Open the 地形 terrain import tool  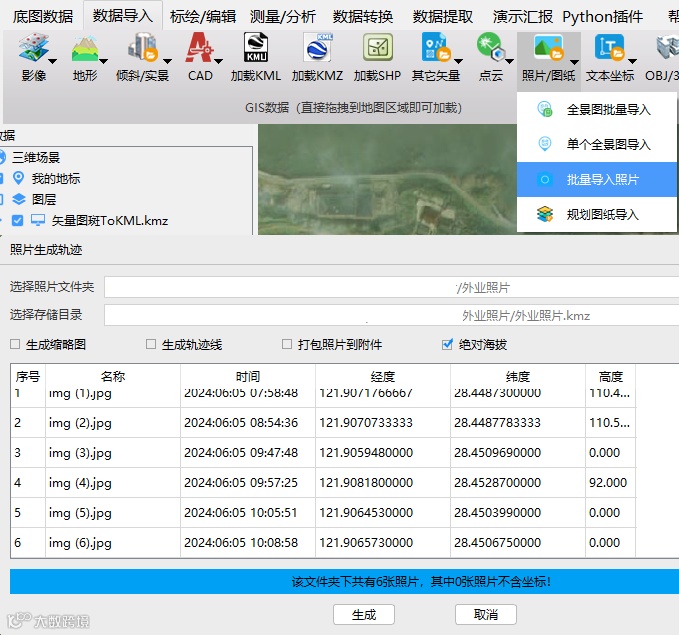point(84,58)
